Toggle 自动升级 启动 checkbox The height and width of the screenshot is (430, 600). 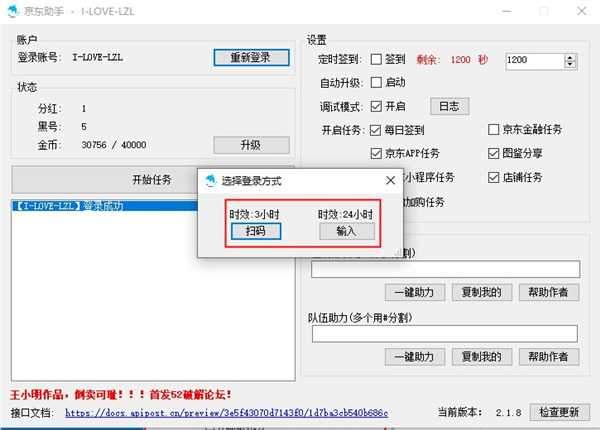pyautogui.click(x=376, y=83)
